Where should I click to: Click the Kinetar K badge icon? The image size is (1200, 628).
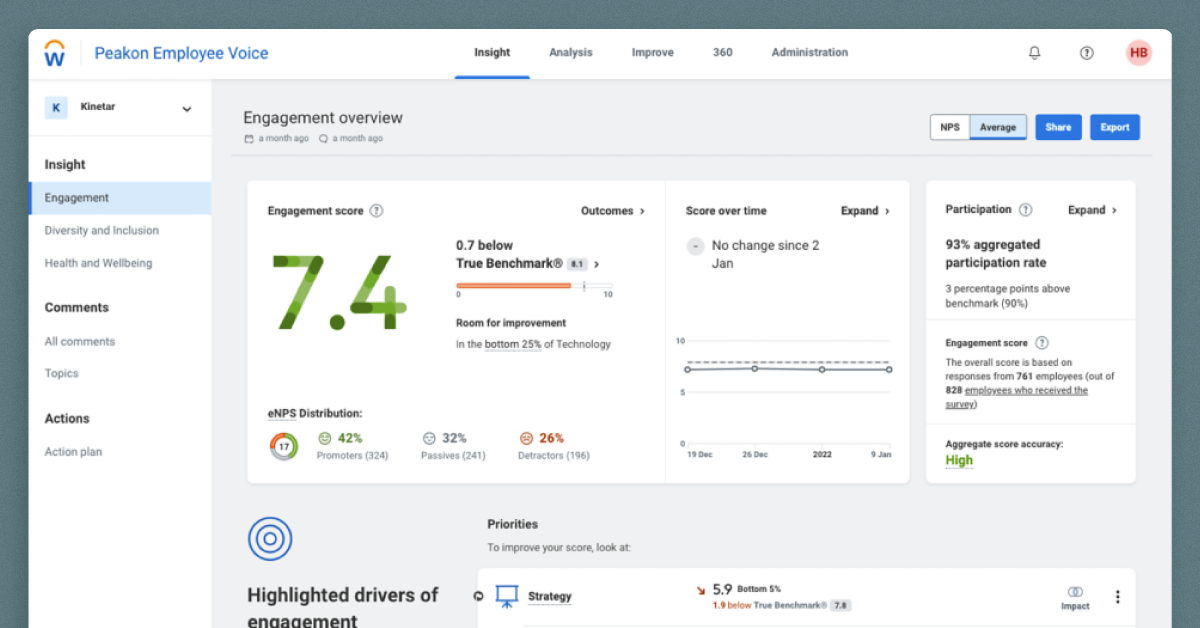click(x=56, y=108)
